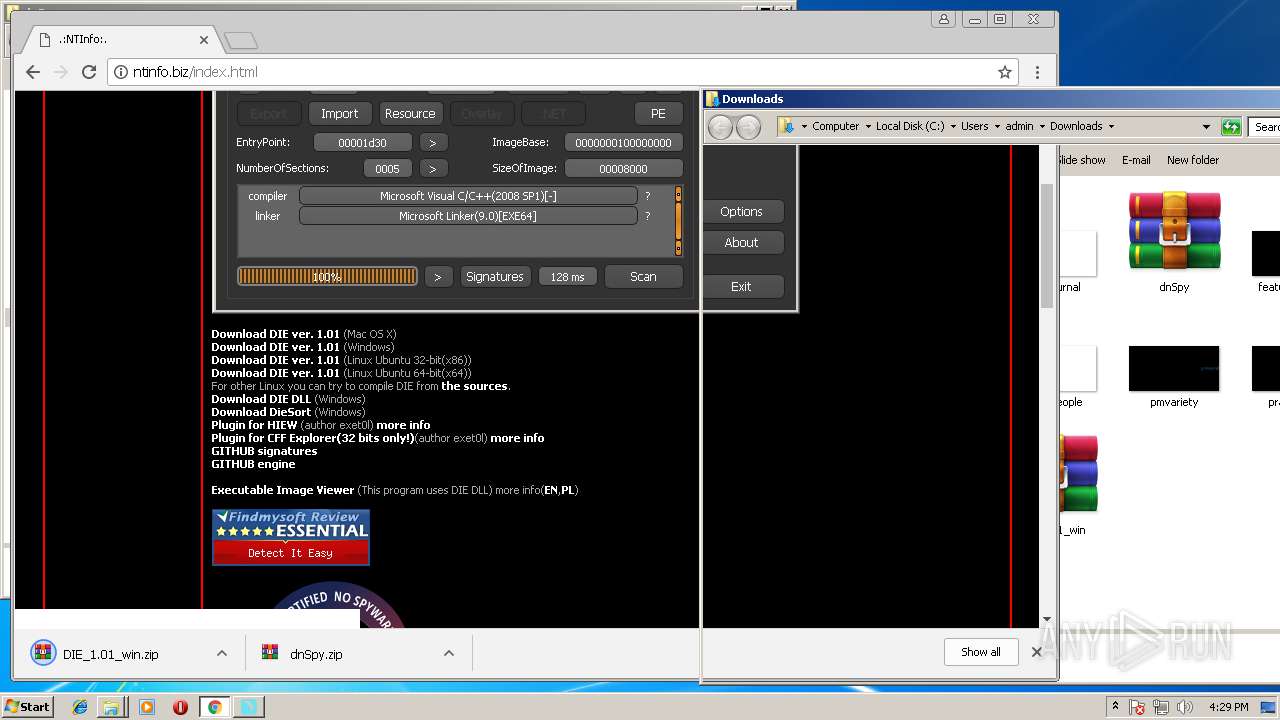Expand options for dnSpy.zip download
This screenshot has height=720, width=1280.
449,654
